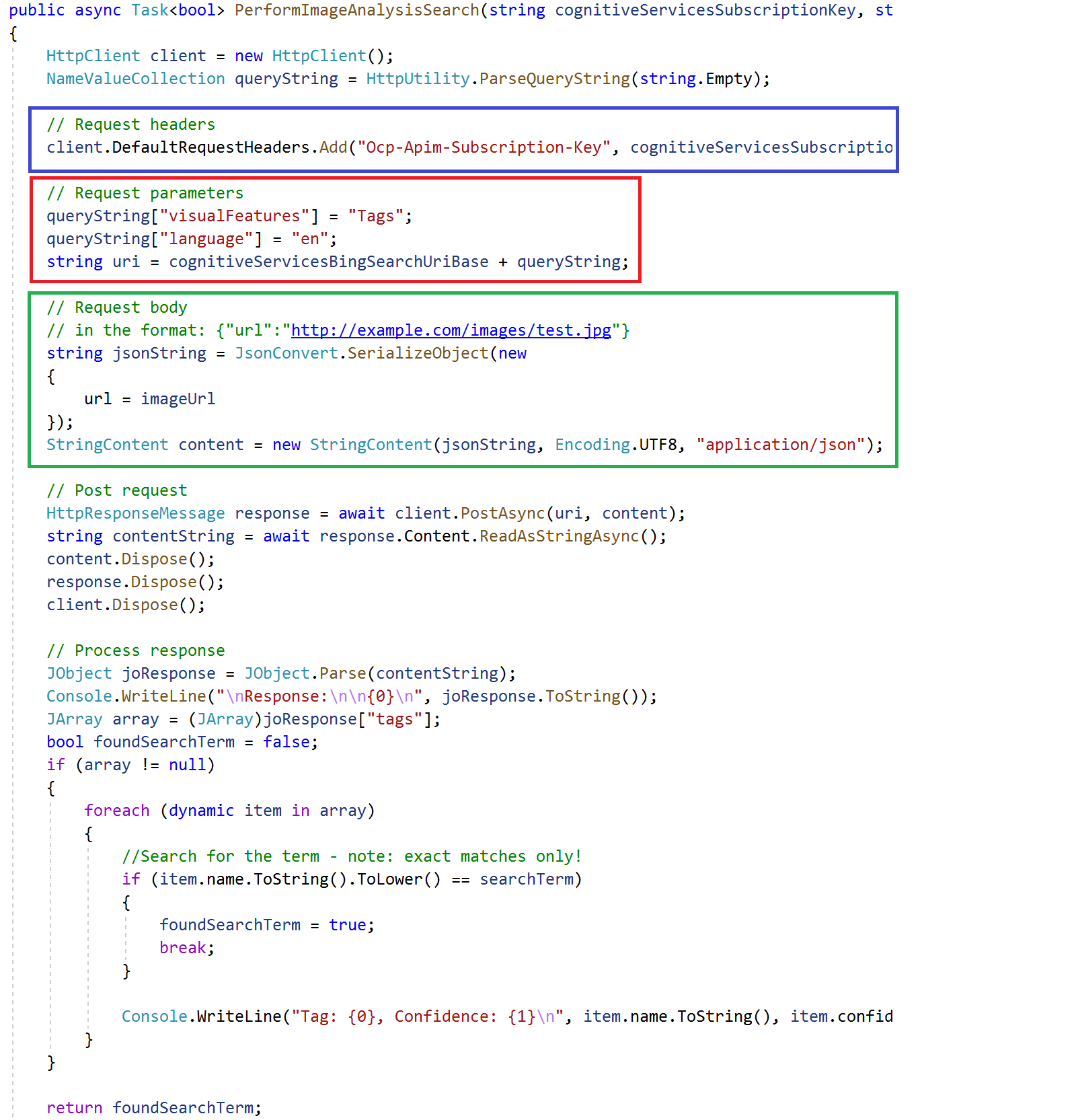The image size is (1076, 1120).
Task: Click the "Ocp-Apim-Subscription-Key" string literal
Action: pyautogui.click(x=484, y=147)
